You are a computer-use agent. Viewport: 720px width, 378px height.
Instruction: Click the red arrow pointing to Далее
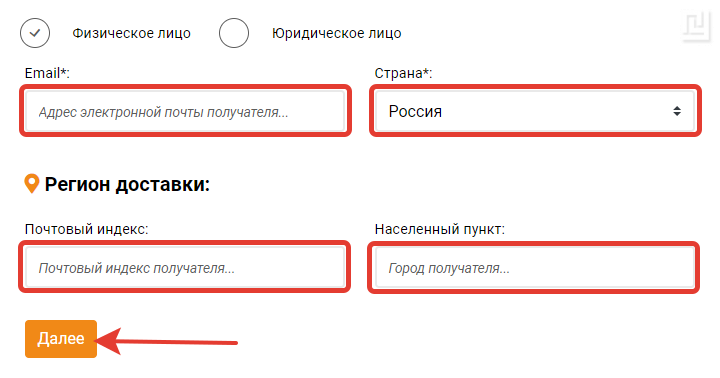tap(166, 341)
